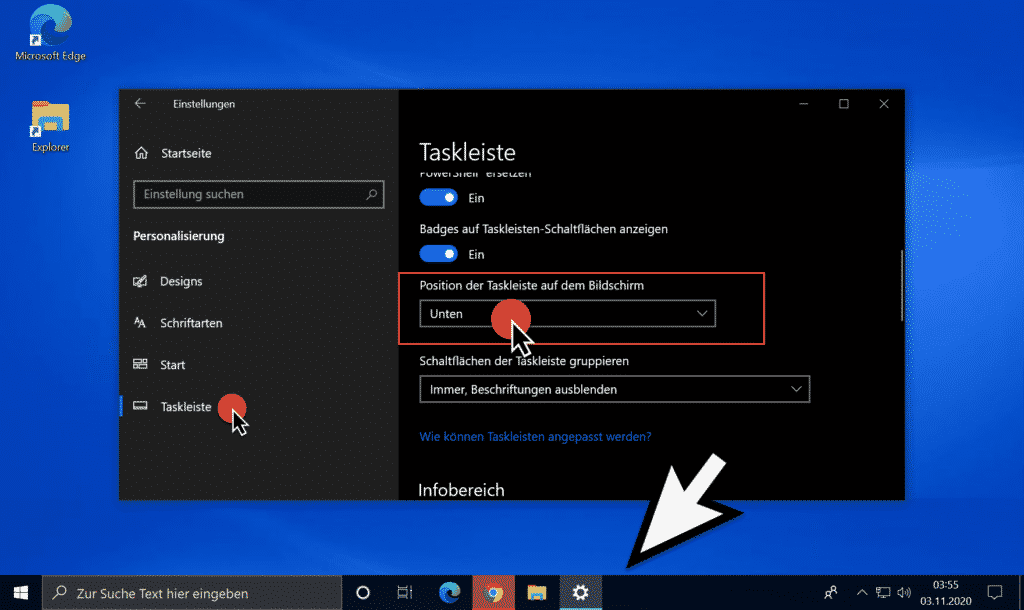Toggle Badges auf Taskleisten-Schaltflächen switch
Screen dimensions: 1024x610
coord(438,254)
